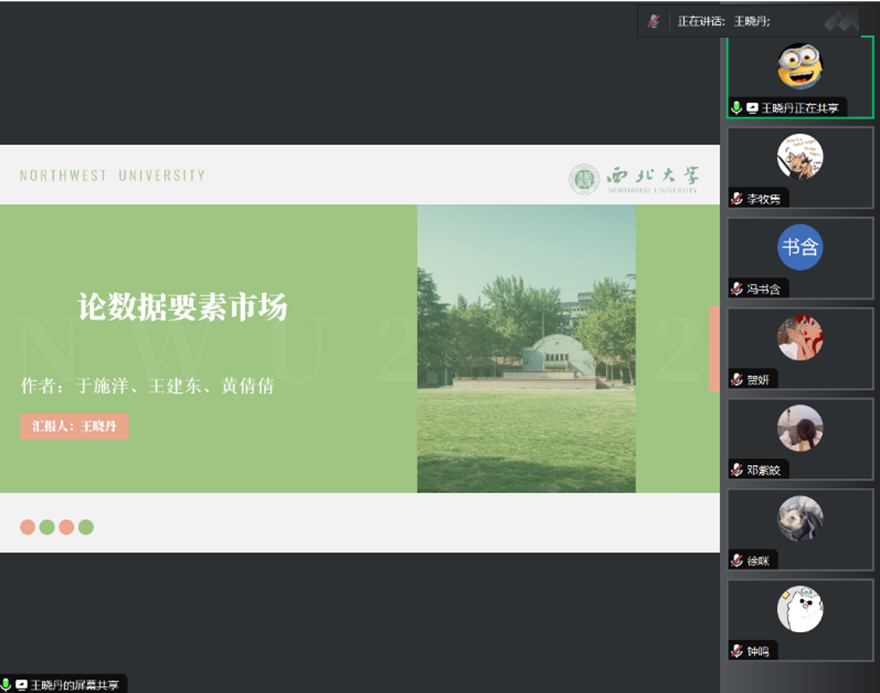
Task: Click the muted microphone icon beside 正在讲话
Action: tap(654, 20)
